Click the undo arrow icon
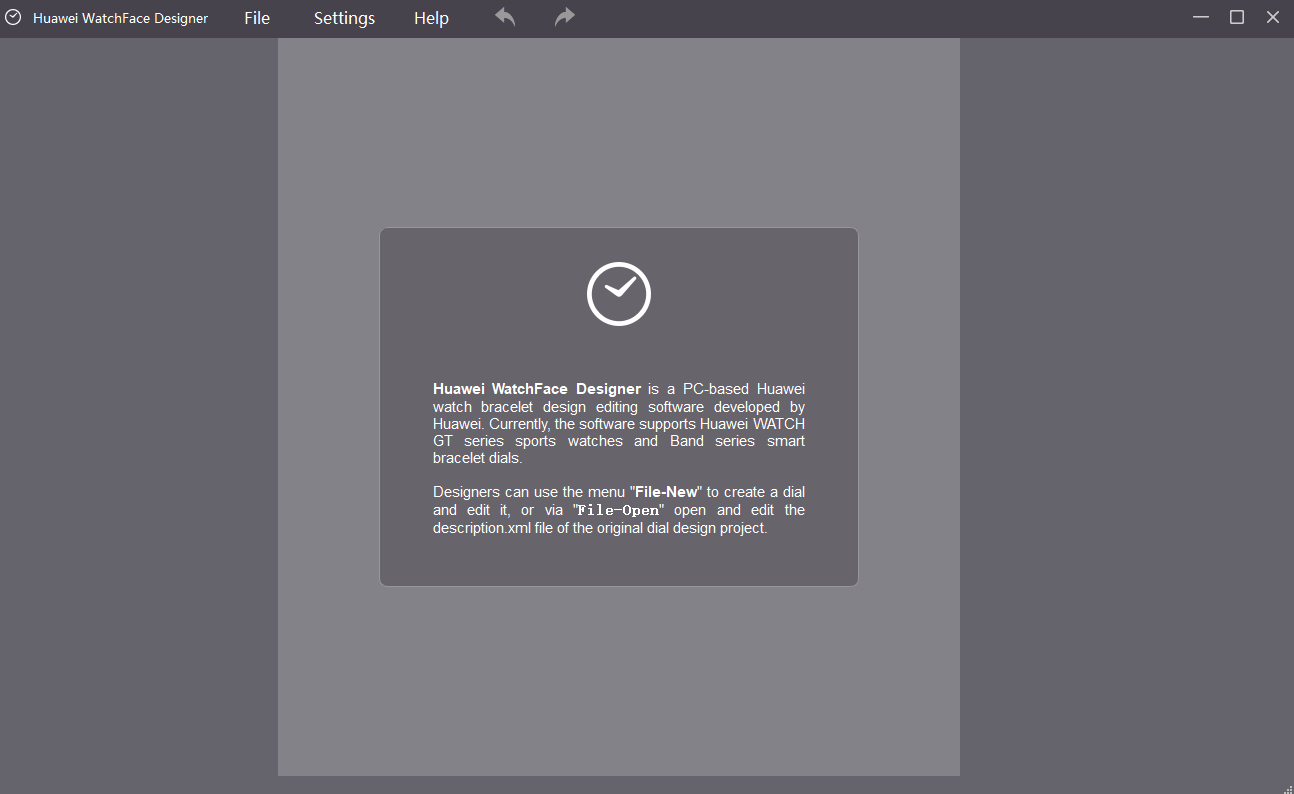1294x794 pixels. [x=505, y=17]
